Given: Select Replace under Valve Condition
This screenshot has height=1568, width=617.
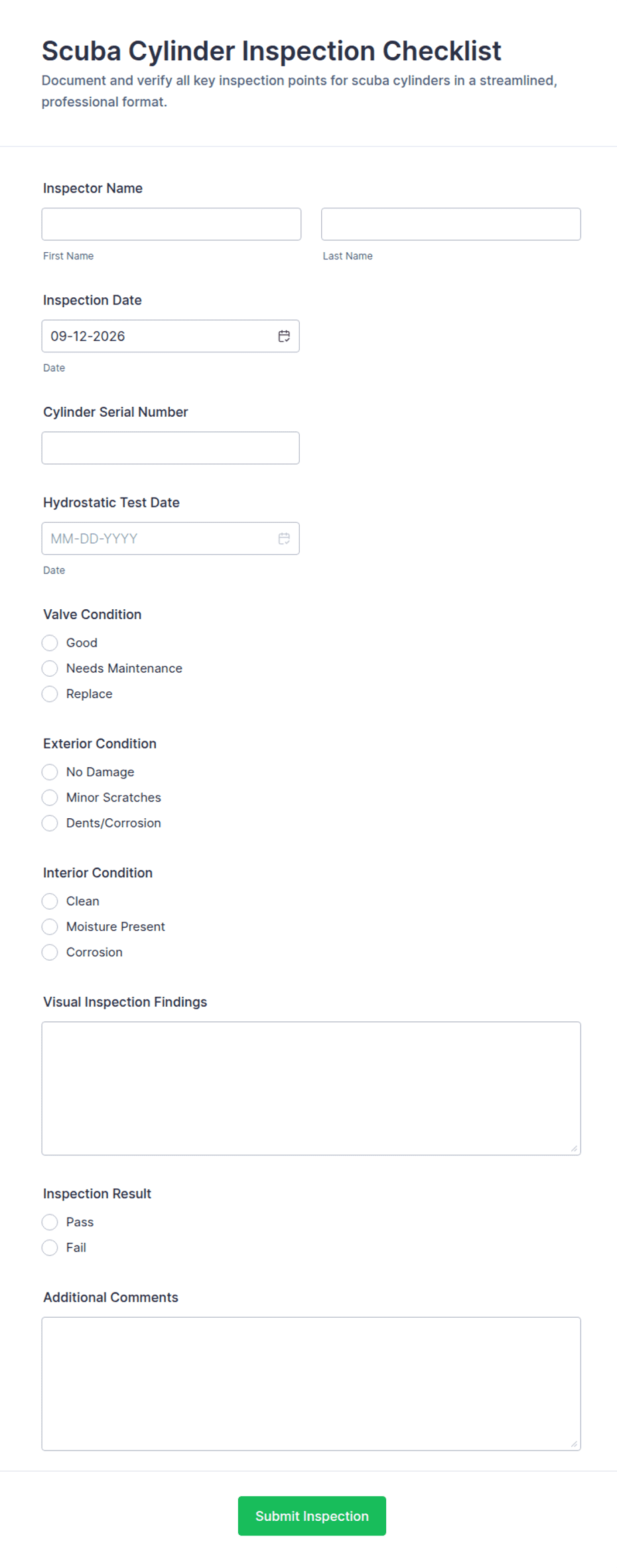Looking at the screenshot, I should point(50,694).
